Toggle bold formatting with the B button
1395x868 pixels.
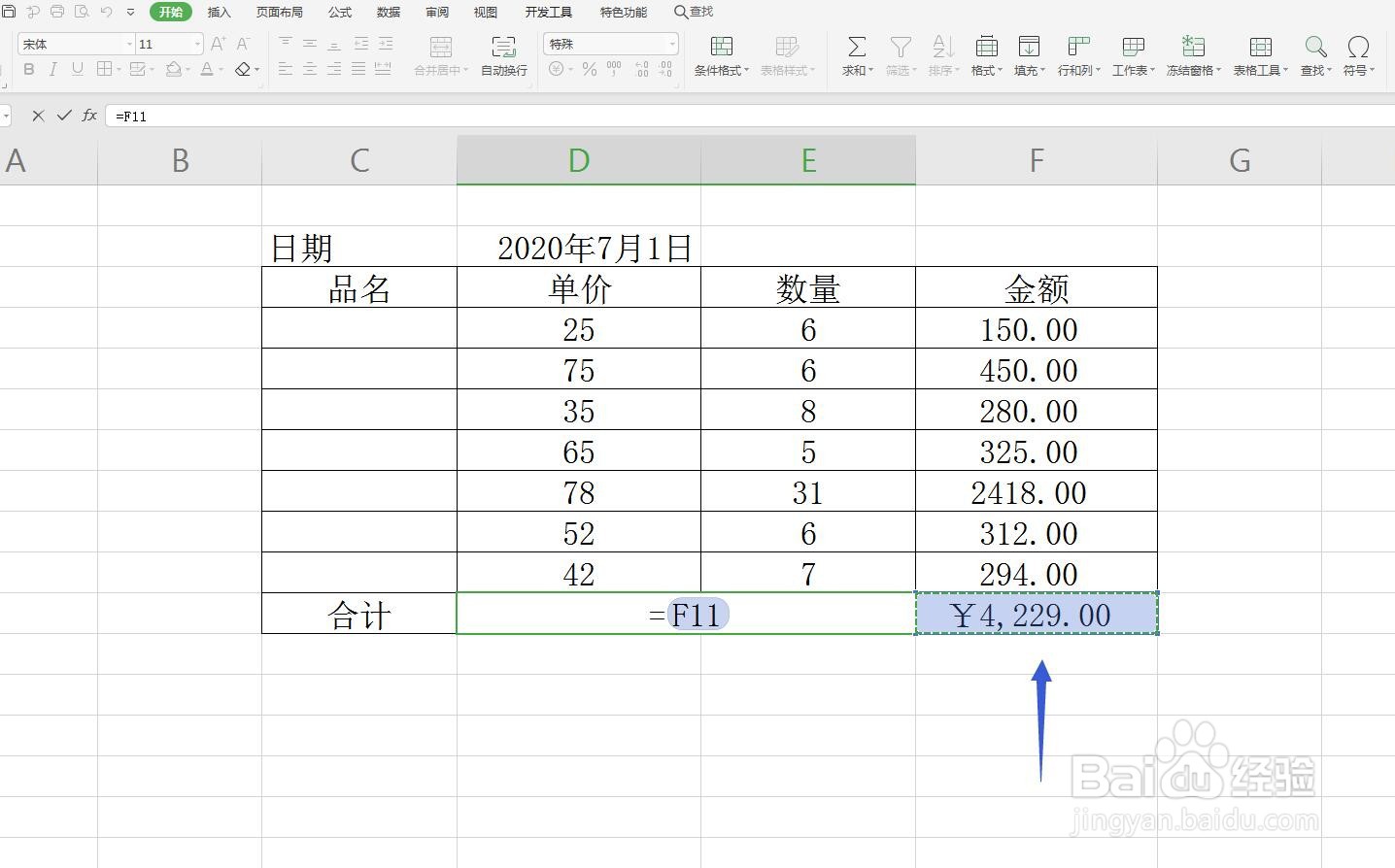(x=28, y=69)
